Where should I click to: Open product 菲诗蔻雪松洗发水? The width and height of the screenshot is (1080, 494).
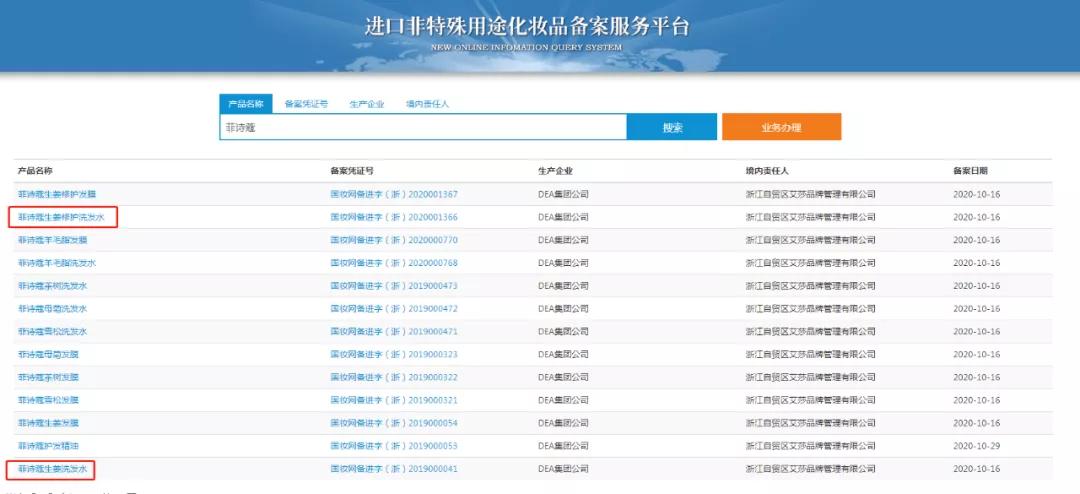[x=52, y=331]
